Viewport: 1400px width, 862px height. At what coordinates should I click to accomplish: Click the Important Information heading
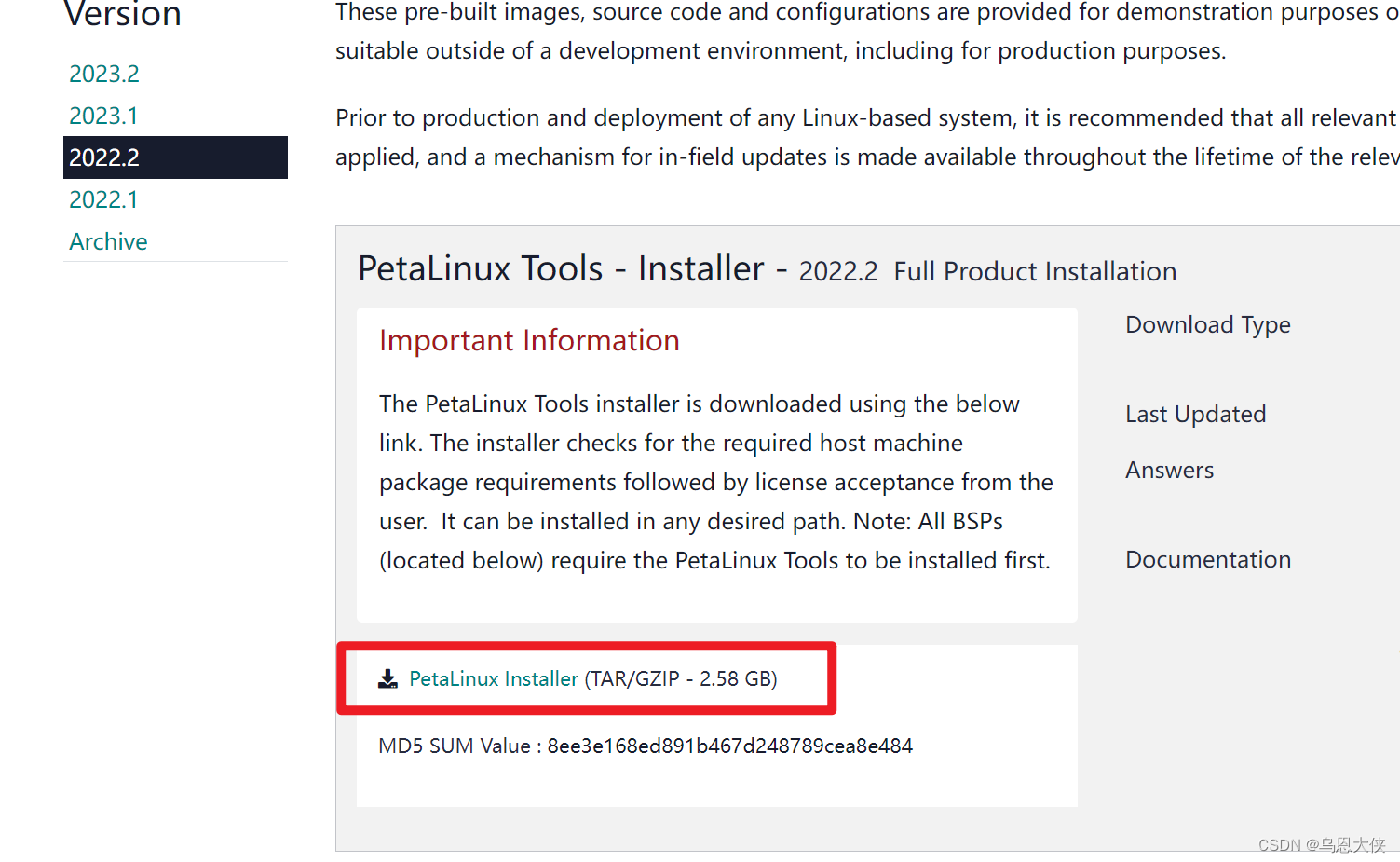[528, 340]
